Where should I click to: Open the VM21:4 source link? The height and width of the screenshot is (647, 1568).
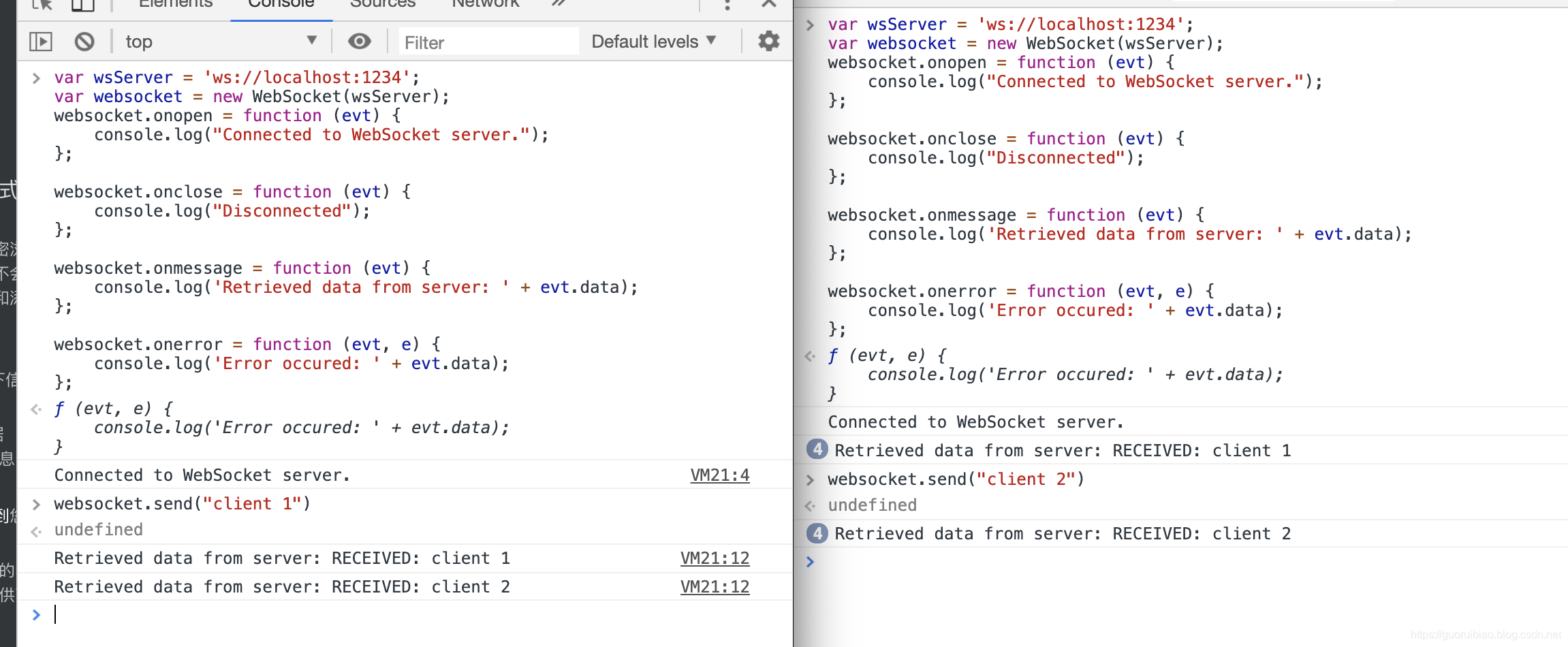coord(720,475)
